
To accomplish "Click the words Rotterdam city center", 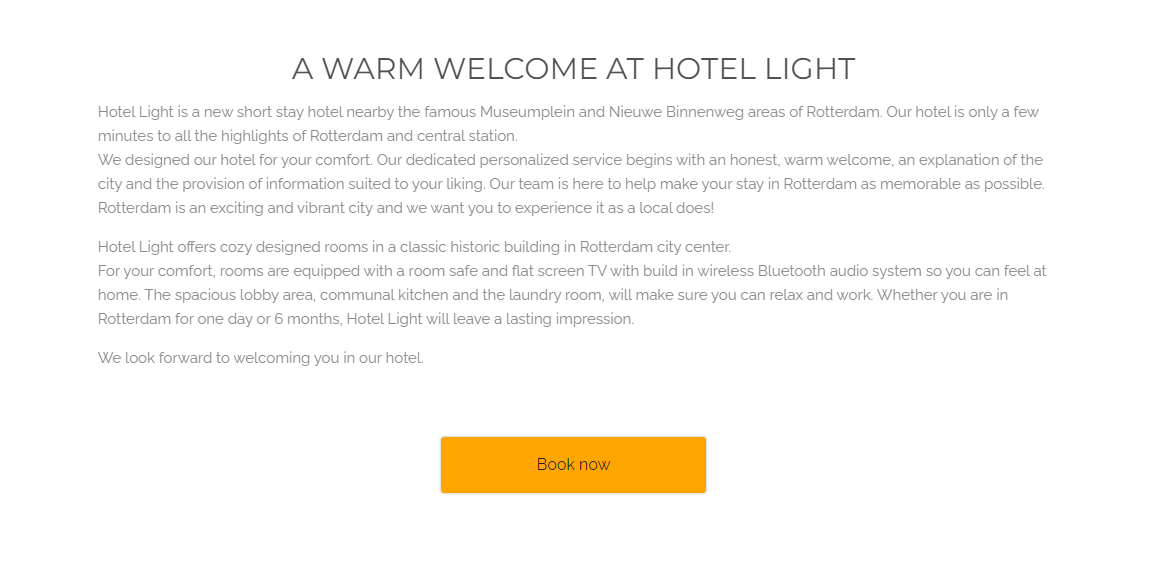I will (656, 247).
